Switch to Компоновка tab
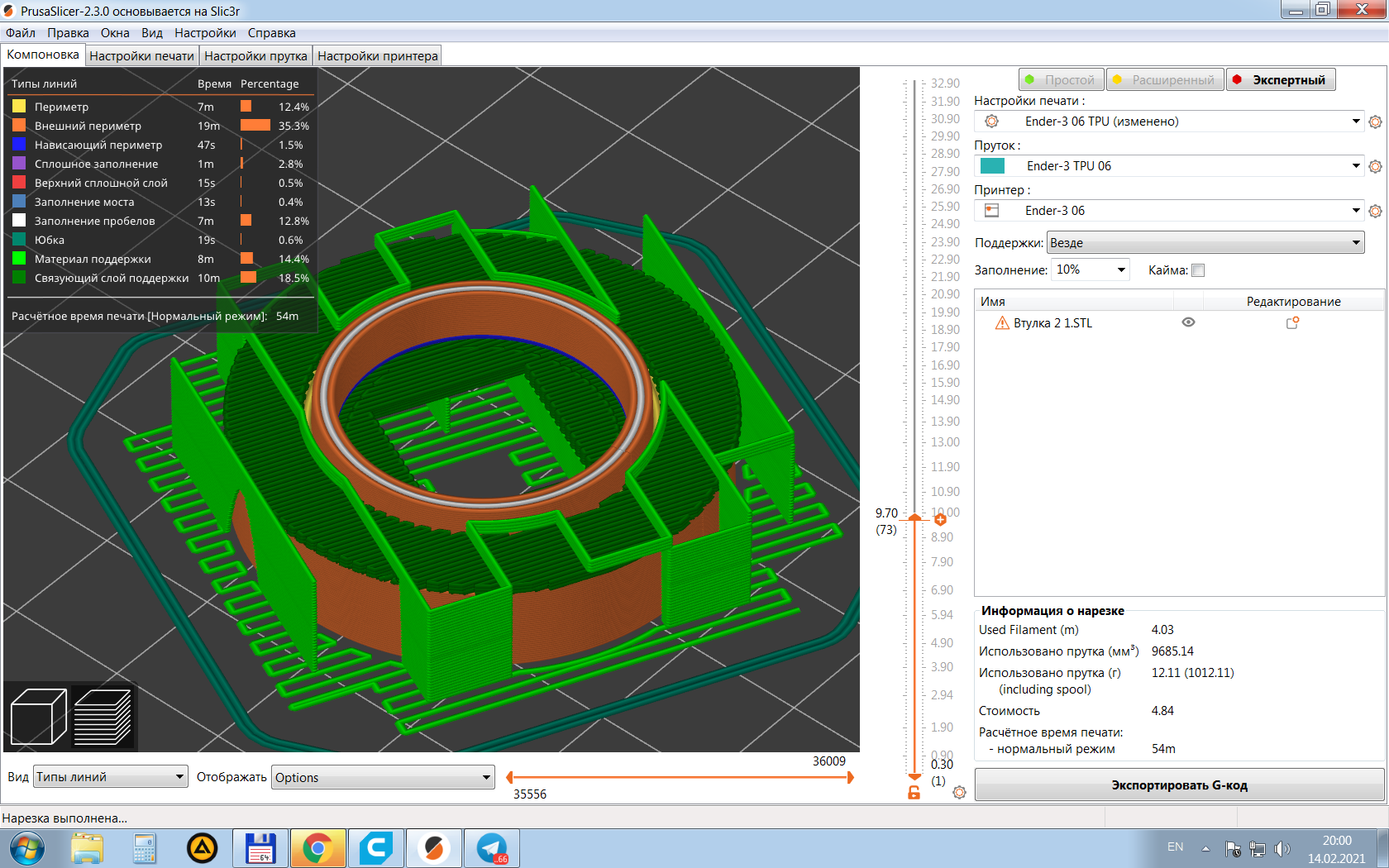Image resolution: width=1389 pixels, height=868 pixels. 43,55
